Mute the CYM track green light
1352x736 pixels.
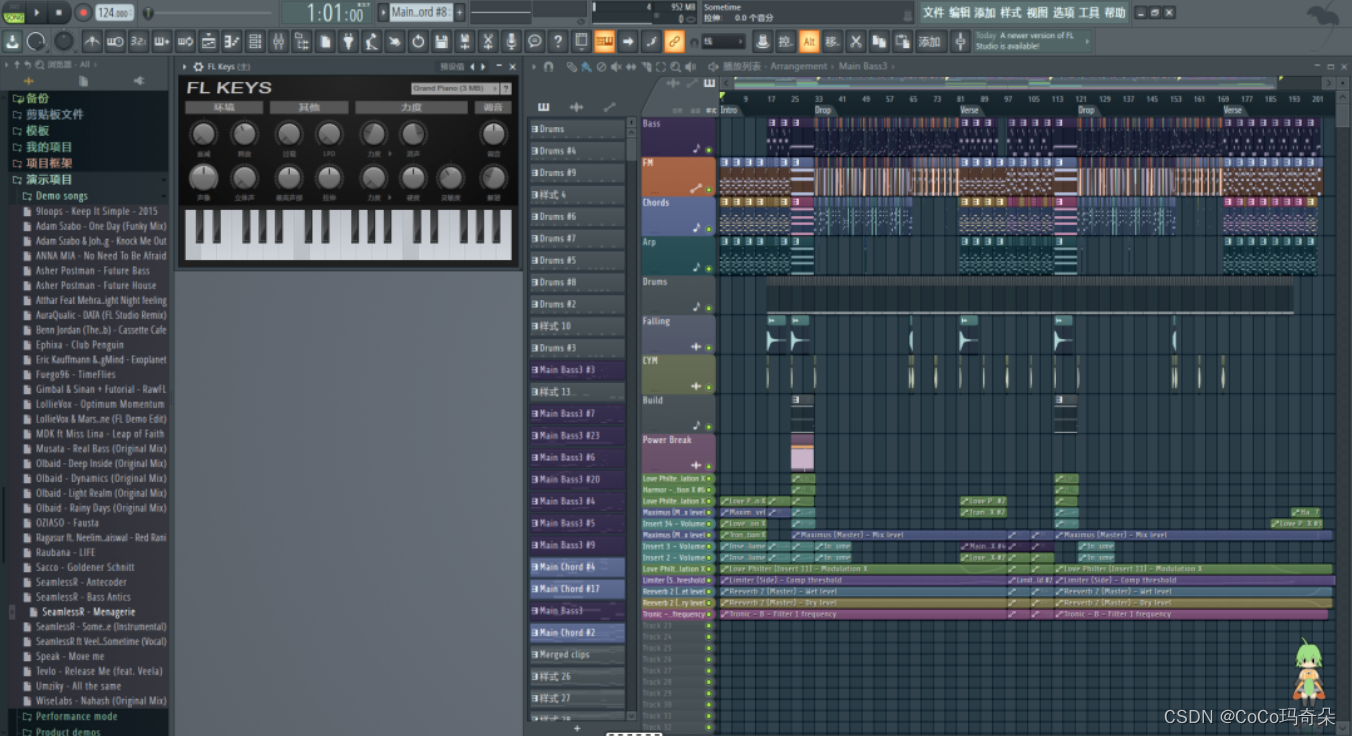pyautogui.click(x=709, y=387)
